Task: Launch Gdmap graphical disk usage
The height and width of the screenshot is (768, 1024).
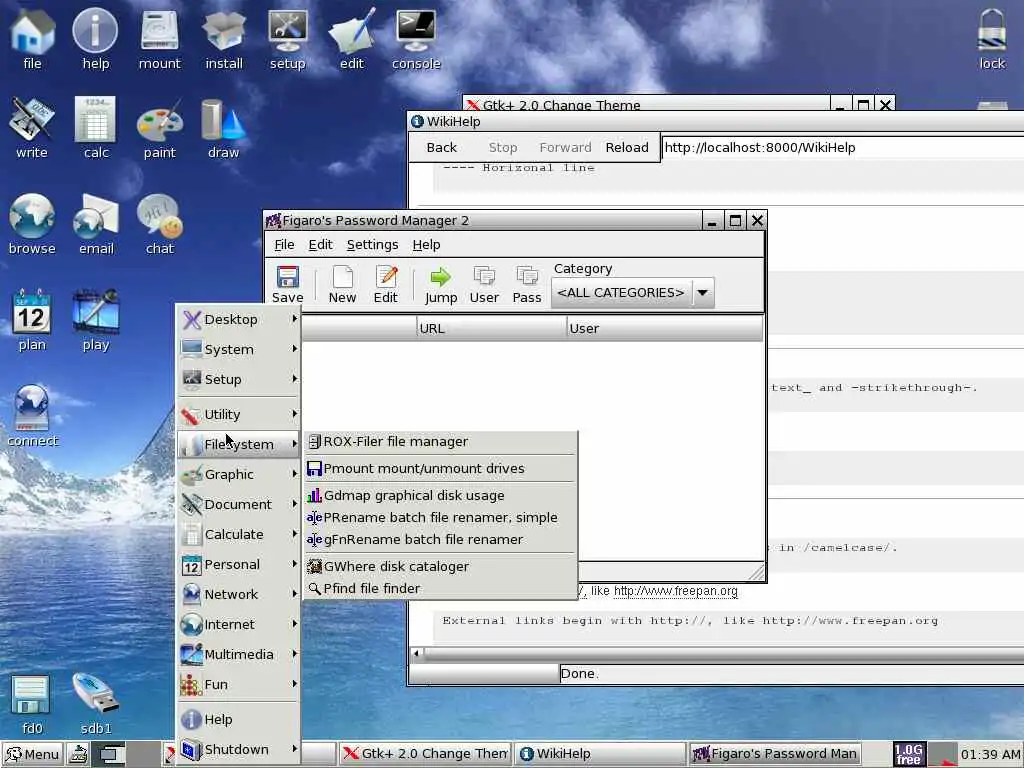Action: coord(441,496)
